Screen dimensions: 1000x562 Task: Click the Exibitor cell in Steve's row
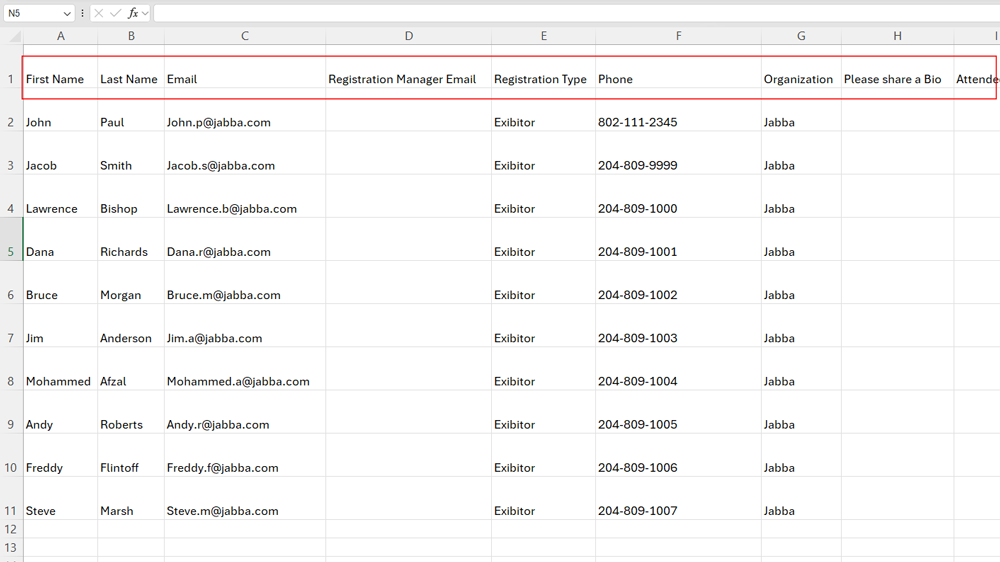(x=514, y=510)
